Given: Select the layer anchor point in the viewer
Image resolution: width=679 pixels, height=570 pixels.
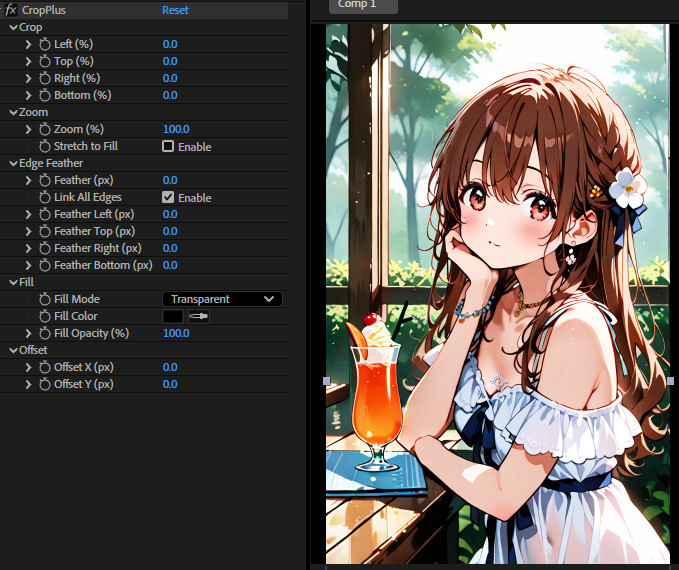Looking at the screenshot, I should coord(498,381).
